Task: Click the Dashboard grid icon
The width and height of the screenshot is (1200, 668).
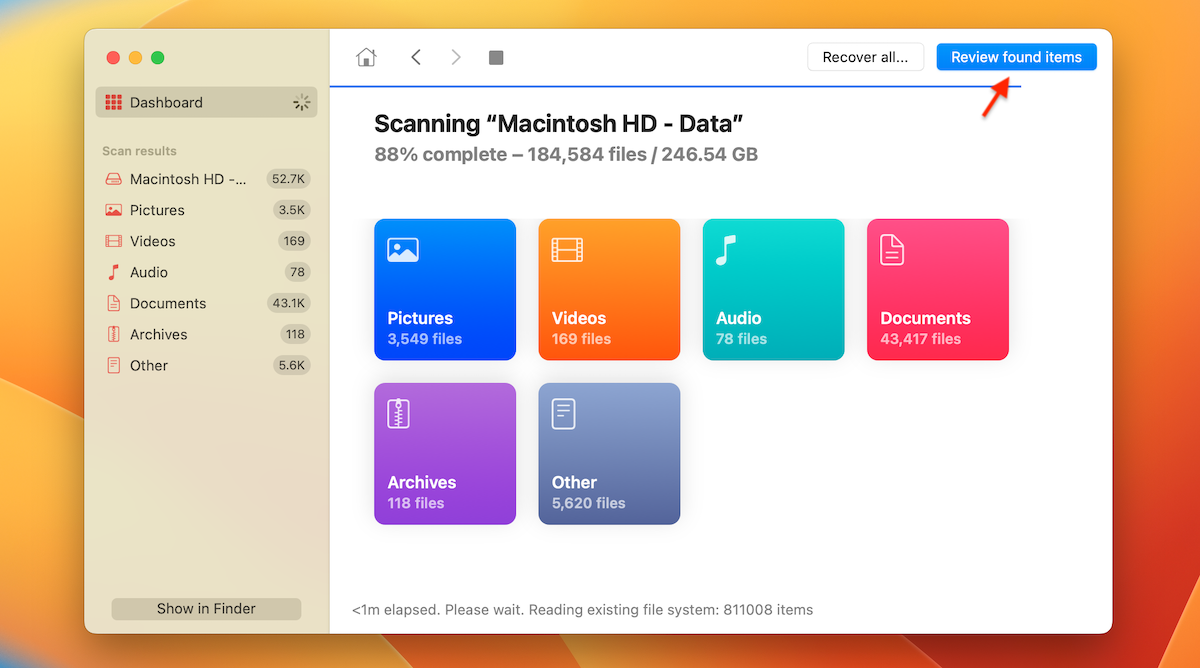Action: [x=113, y=102]
